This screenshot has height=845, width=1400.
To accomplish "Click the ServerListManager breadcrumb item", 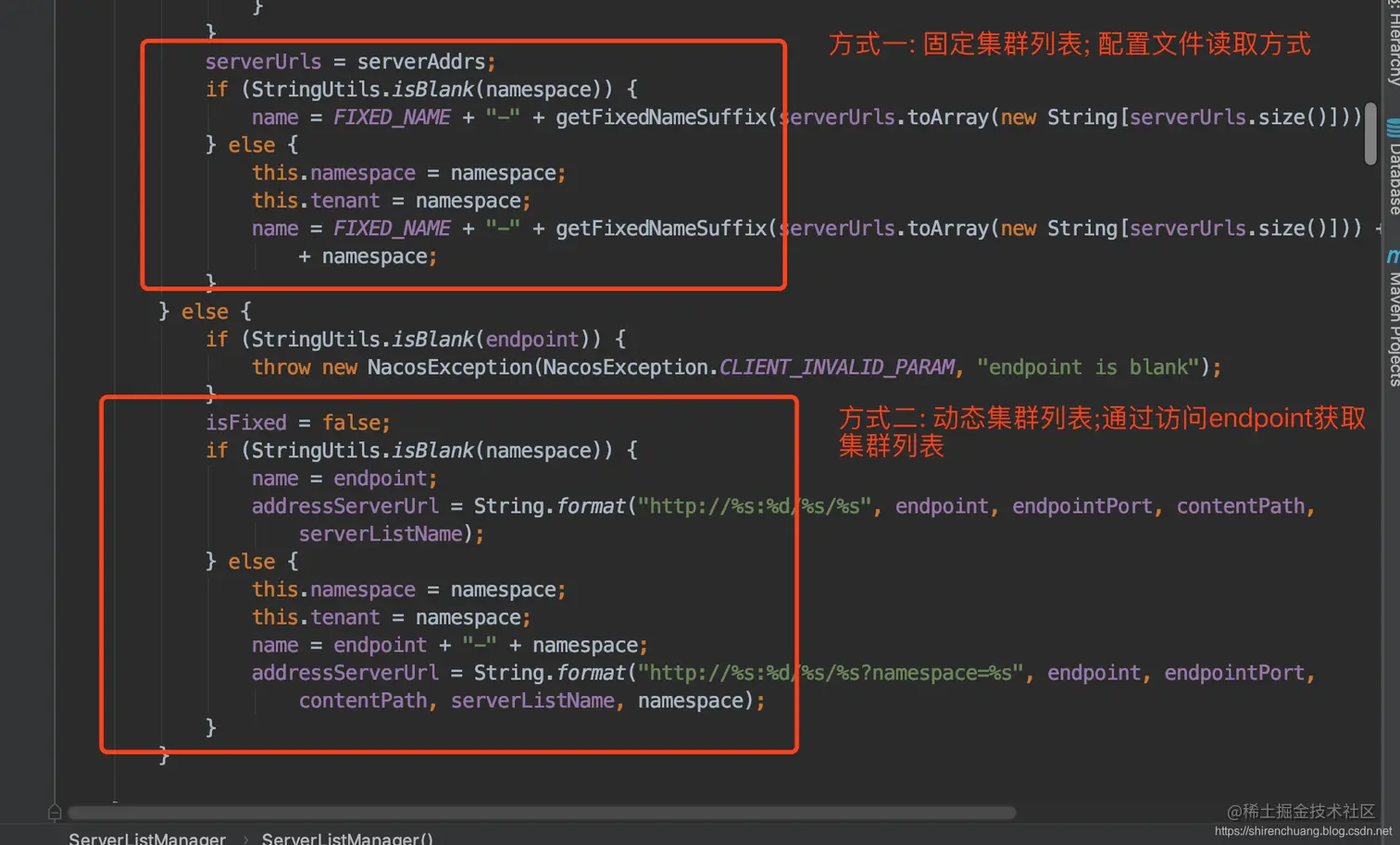I will (x=146, y=839).
